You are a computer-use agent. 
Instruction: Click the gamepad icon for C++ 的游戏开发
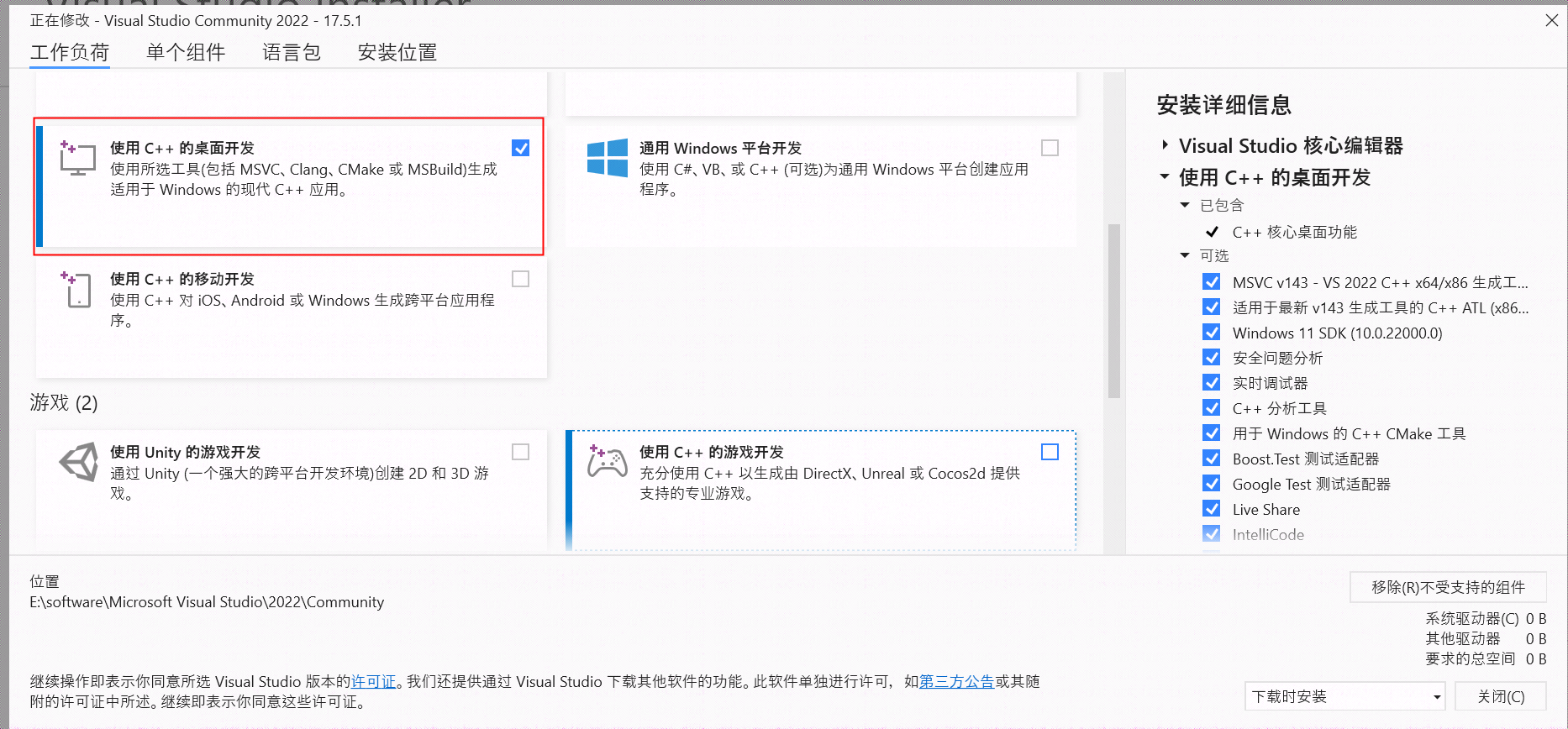click(x=607, y=461)
